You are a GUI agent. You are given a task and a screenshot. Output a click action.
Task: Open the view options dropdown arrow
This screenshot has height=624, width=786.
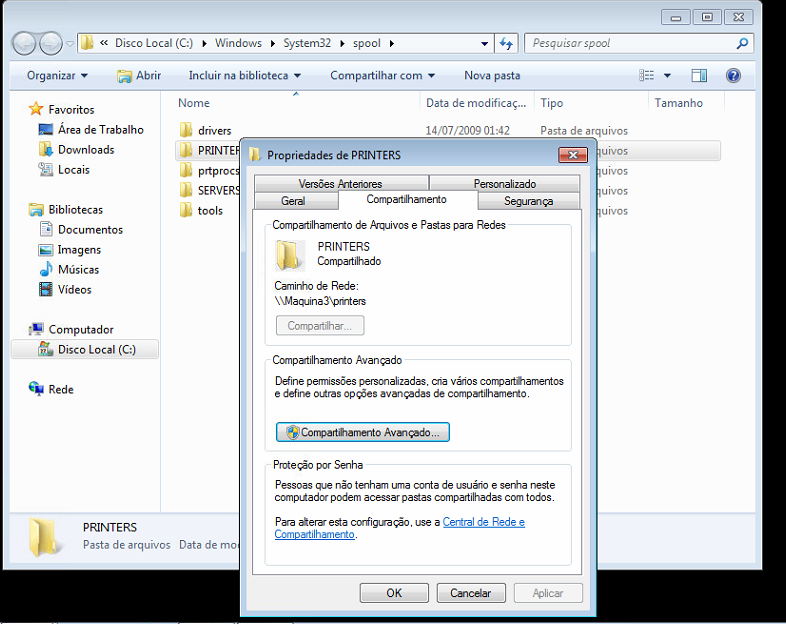tap(667, 76)
